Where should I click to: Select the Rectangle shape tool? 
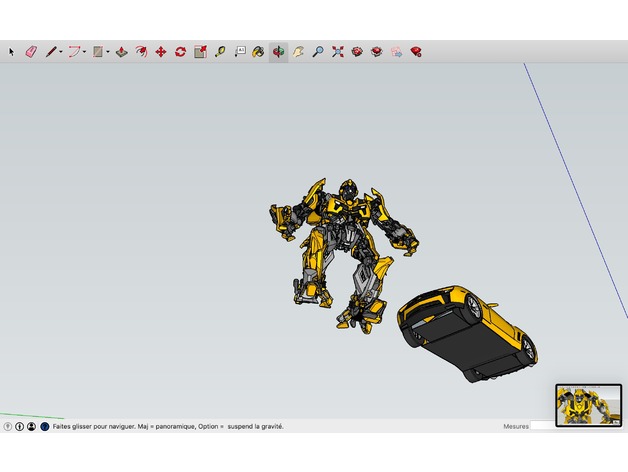click(x=98, y=52)
